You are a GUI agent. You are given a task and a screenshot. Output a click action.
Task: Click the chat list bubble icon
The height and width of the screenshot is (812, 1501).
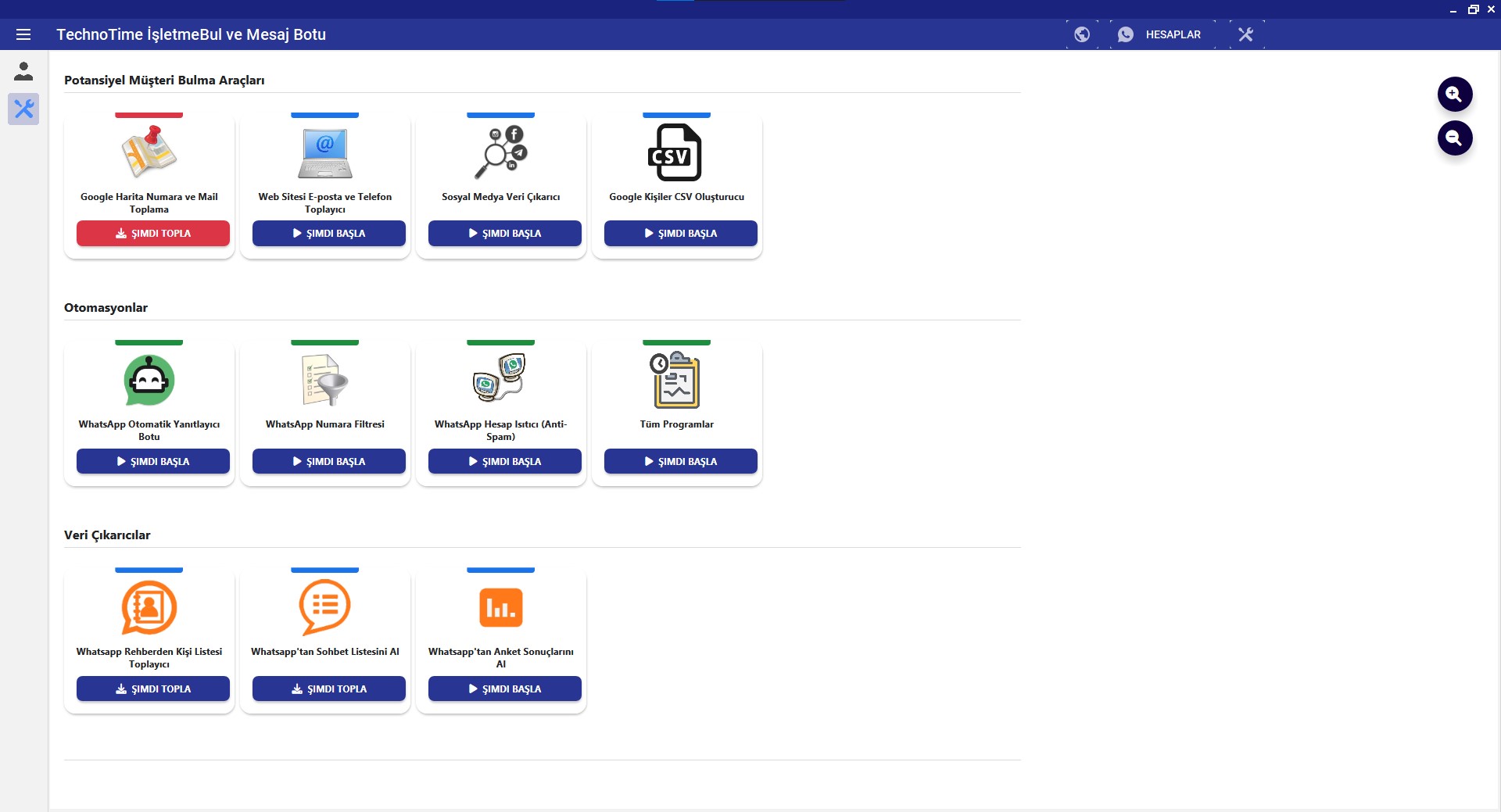tap(324, 607)
